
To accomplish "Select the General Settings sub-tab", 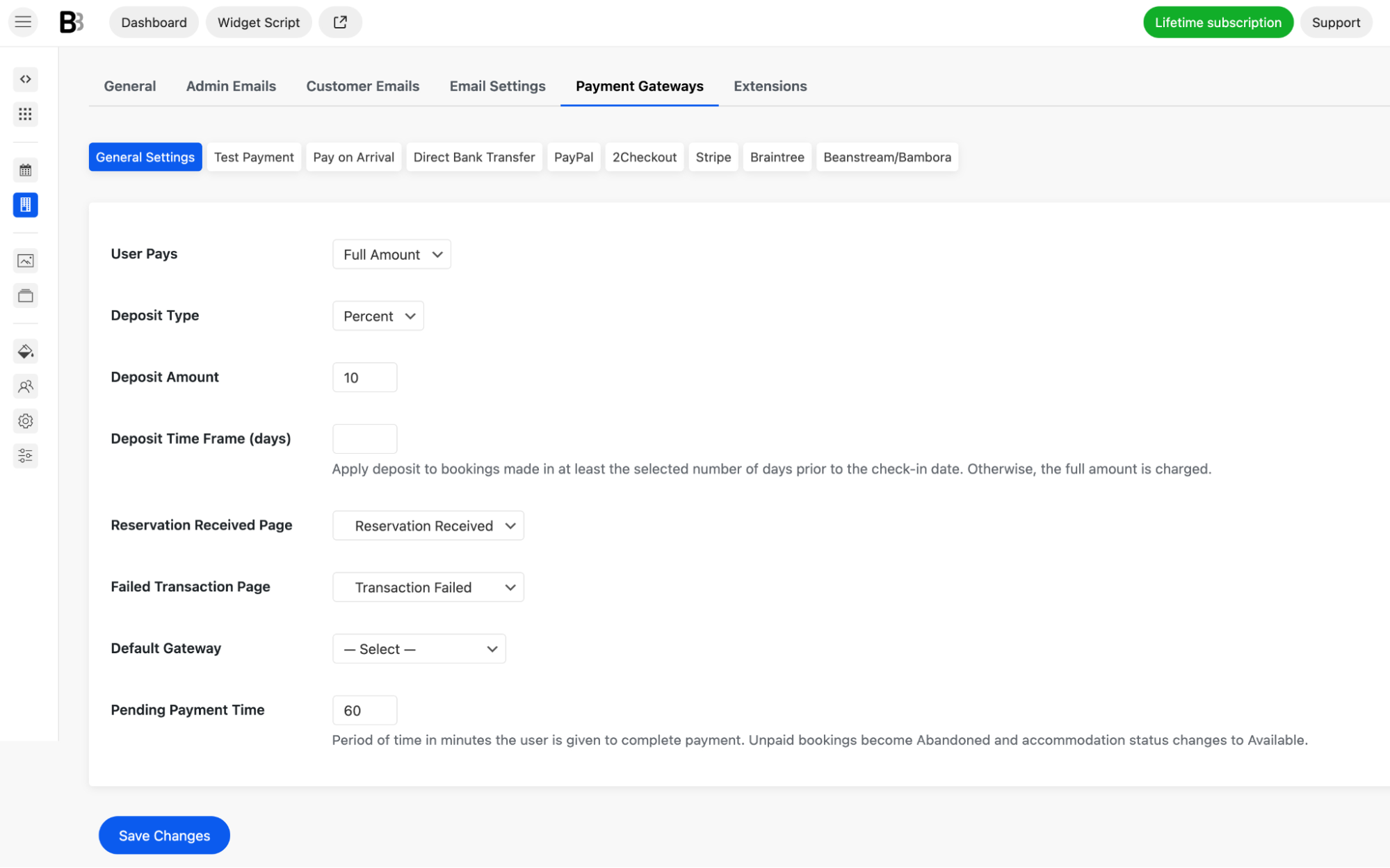I will (x=145, y=157).
